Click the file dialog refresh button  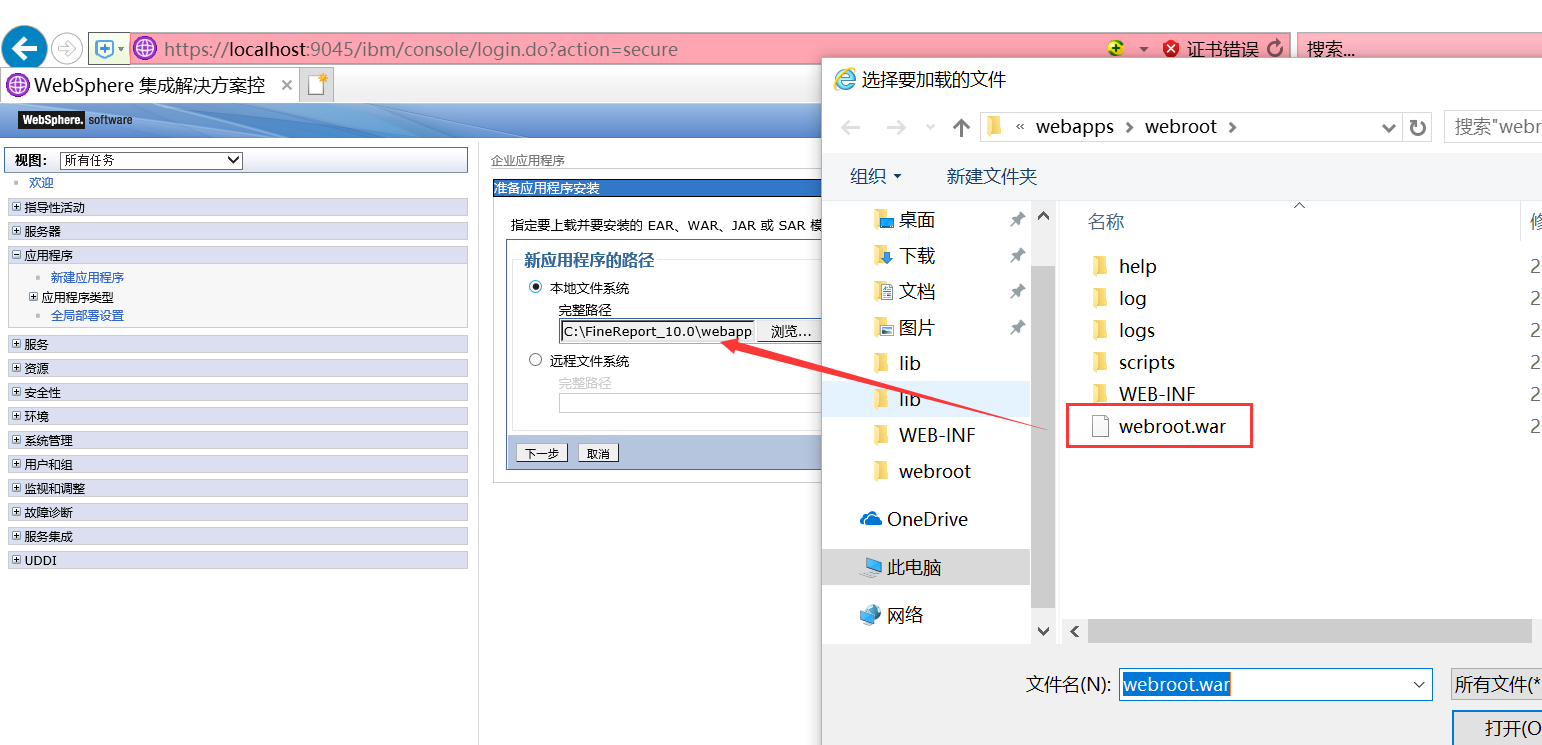(x=1417, y=127)
